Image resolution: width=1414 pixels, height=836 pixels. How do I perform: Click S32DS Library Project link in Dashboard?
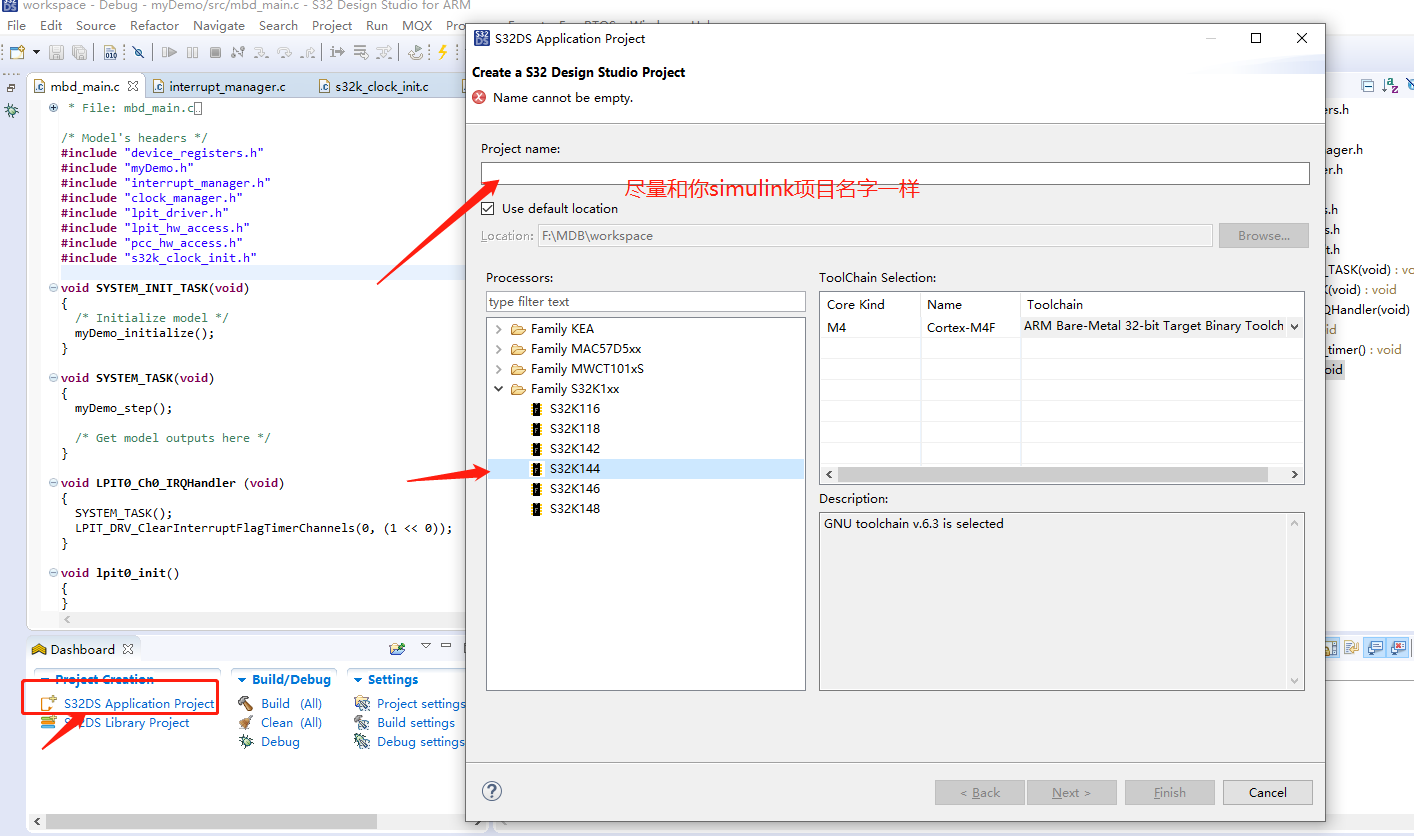pyautogui.click(x=126, y=723)
